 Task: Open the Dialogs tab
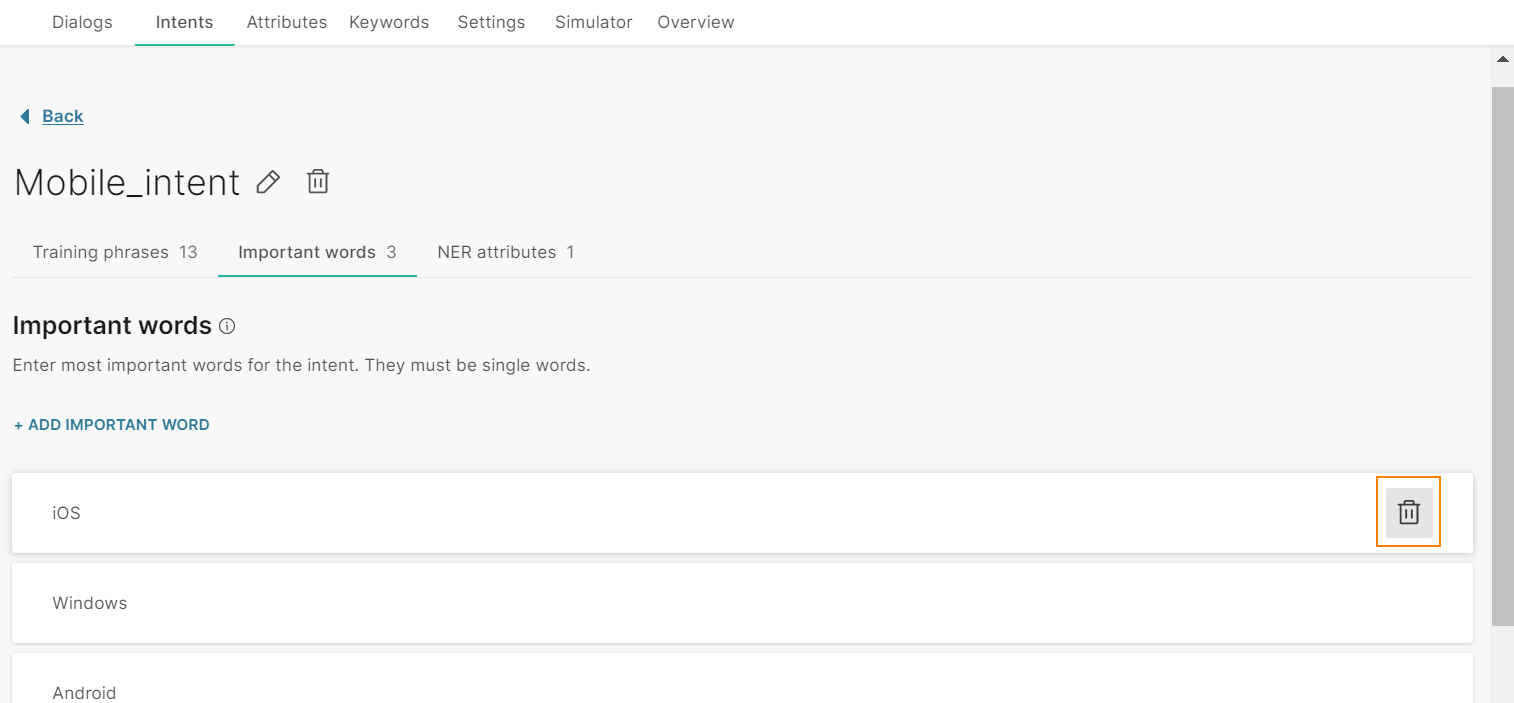[x=82, y=22]
